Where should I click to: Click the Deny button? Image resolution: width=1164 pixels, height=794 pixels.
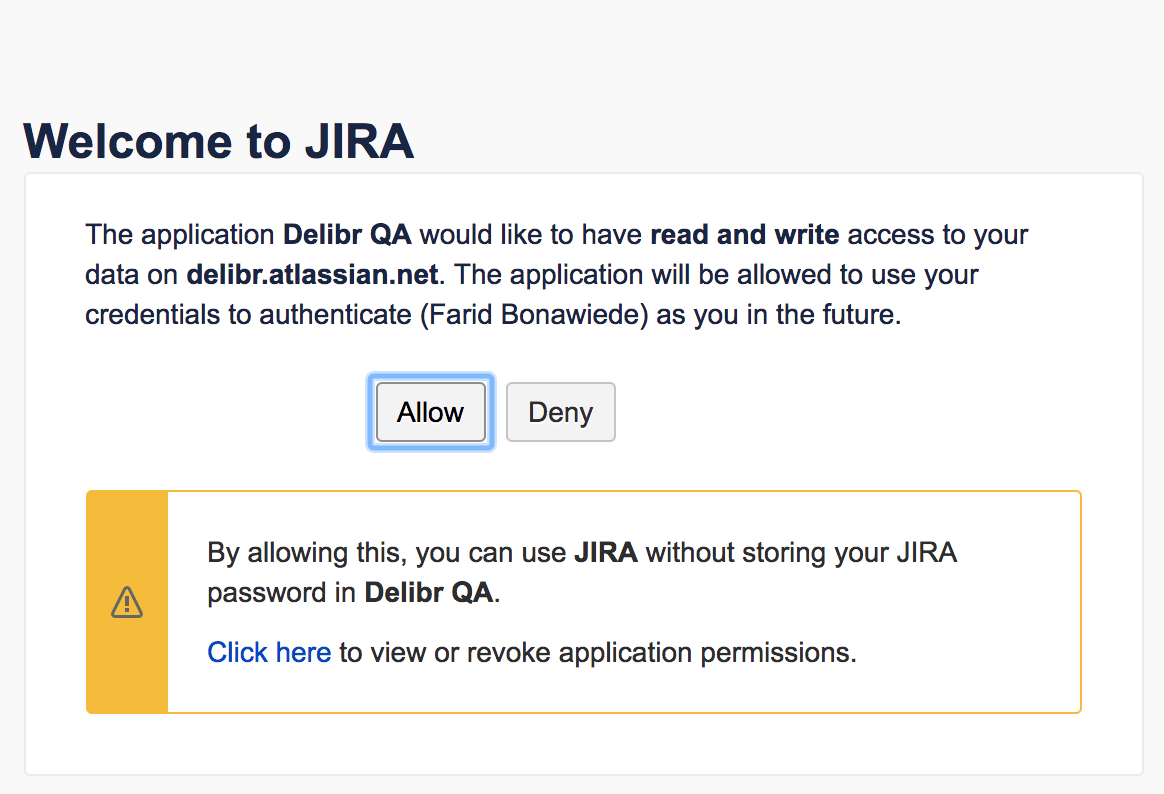tap(560, 412)
